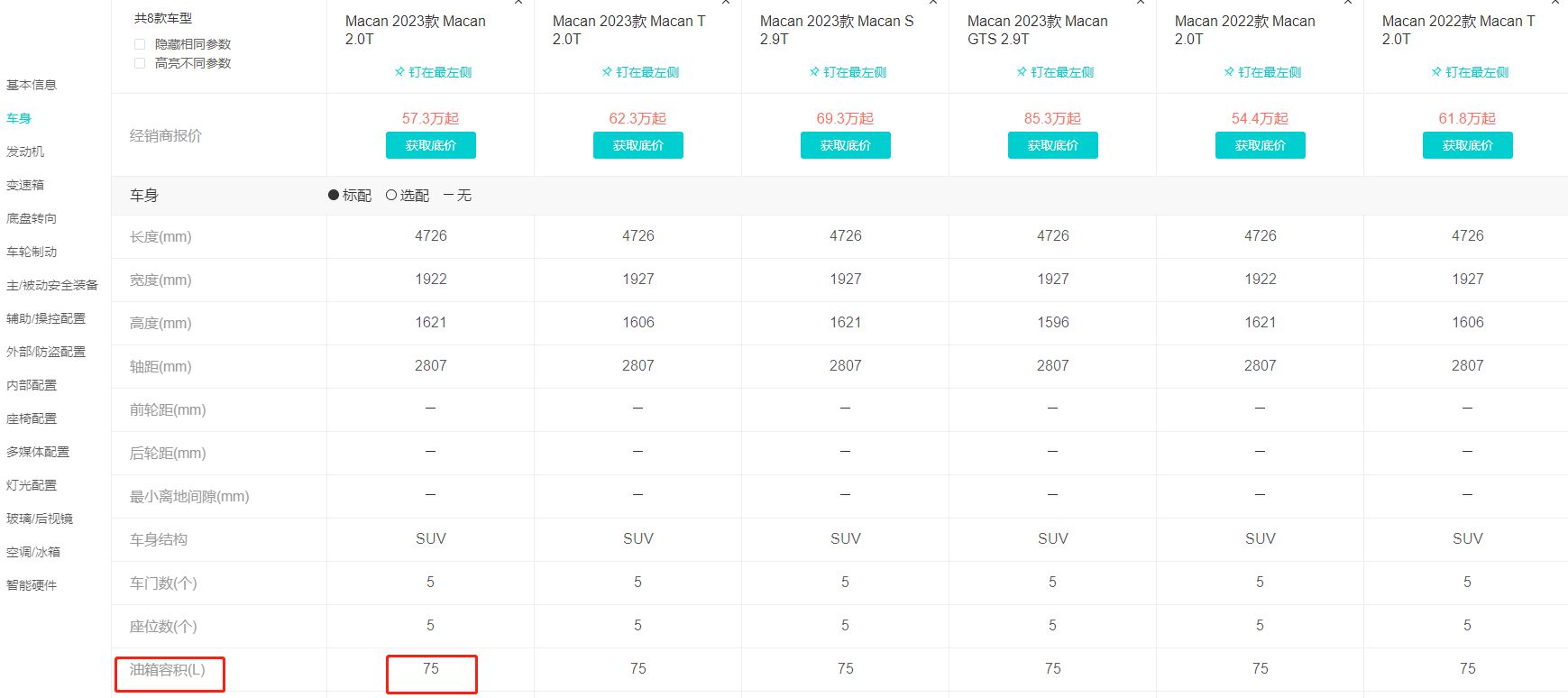Remove the Macan 2023款 Macan T 2.0T column
Screen dimensions: 1568x698
pyautogui.click(x=726, y=3)
